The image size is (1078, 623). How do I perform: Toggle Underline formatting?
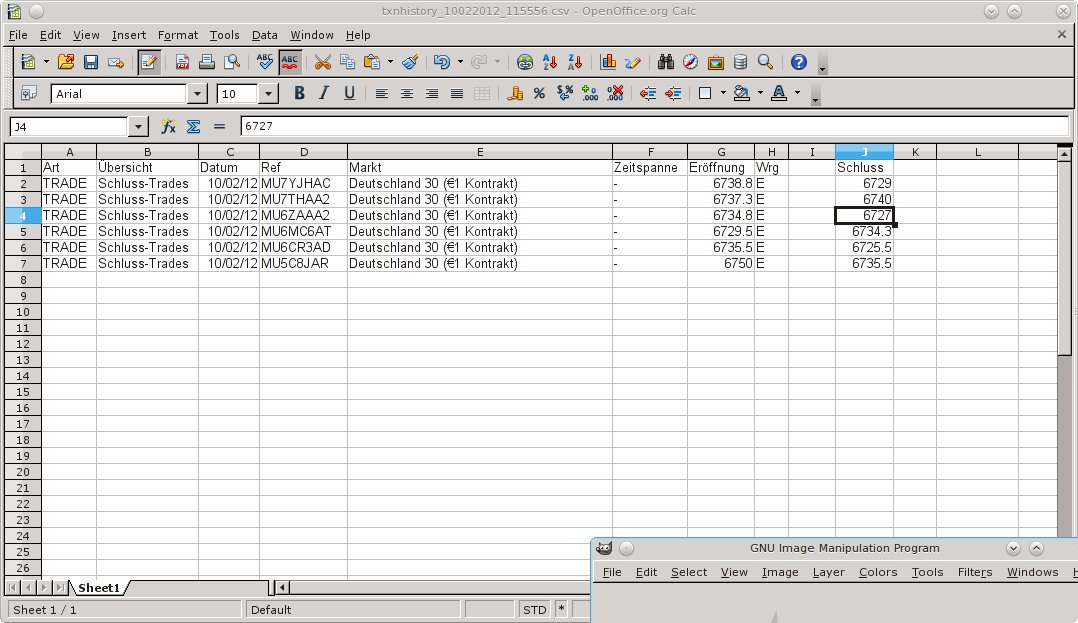pyautogui.click(x=349, y=94)
